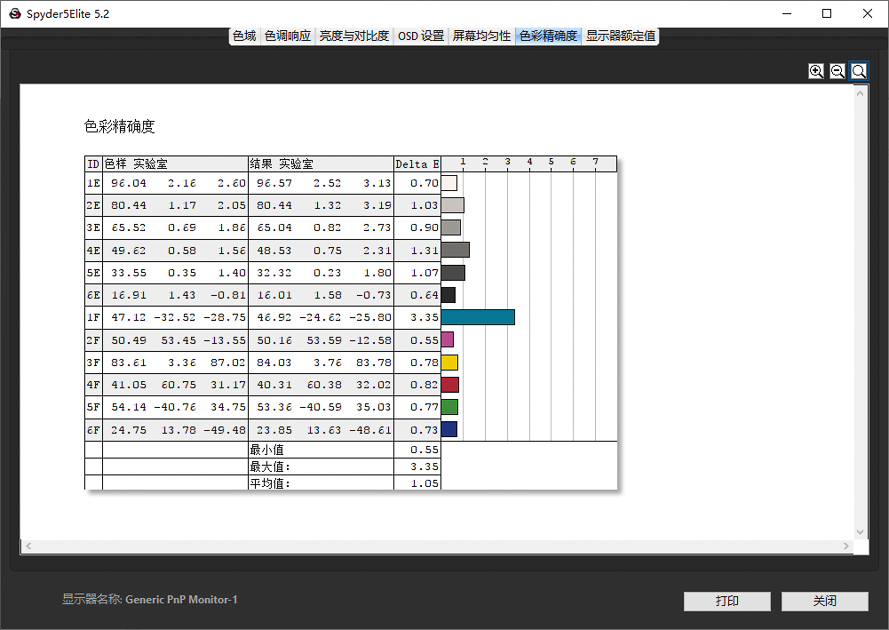This screenshot has width=889, height=630.
Task: Switch to the 色域 tab
Action: pos(243,35)
